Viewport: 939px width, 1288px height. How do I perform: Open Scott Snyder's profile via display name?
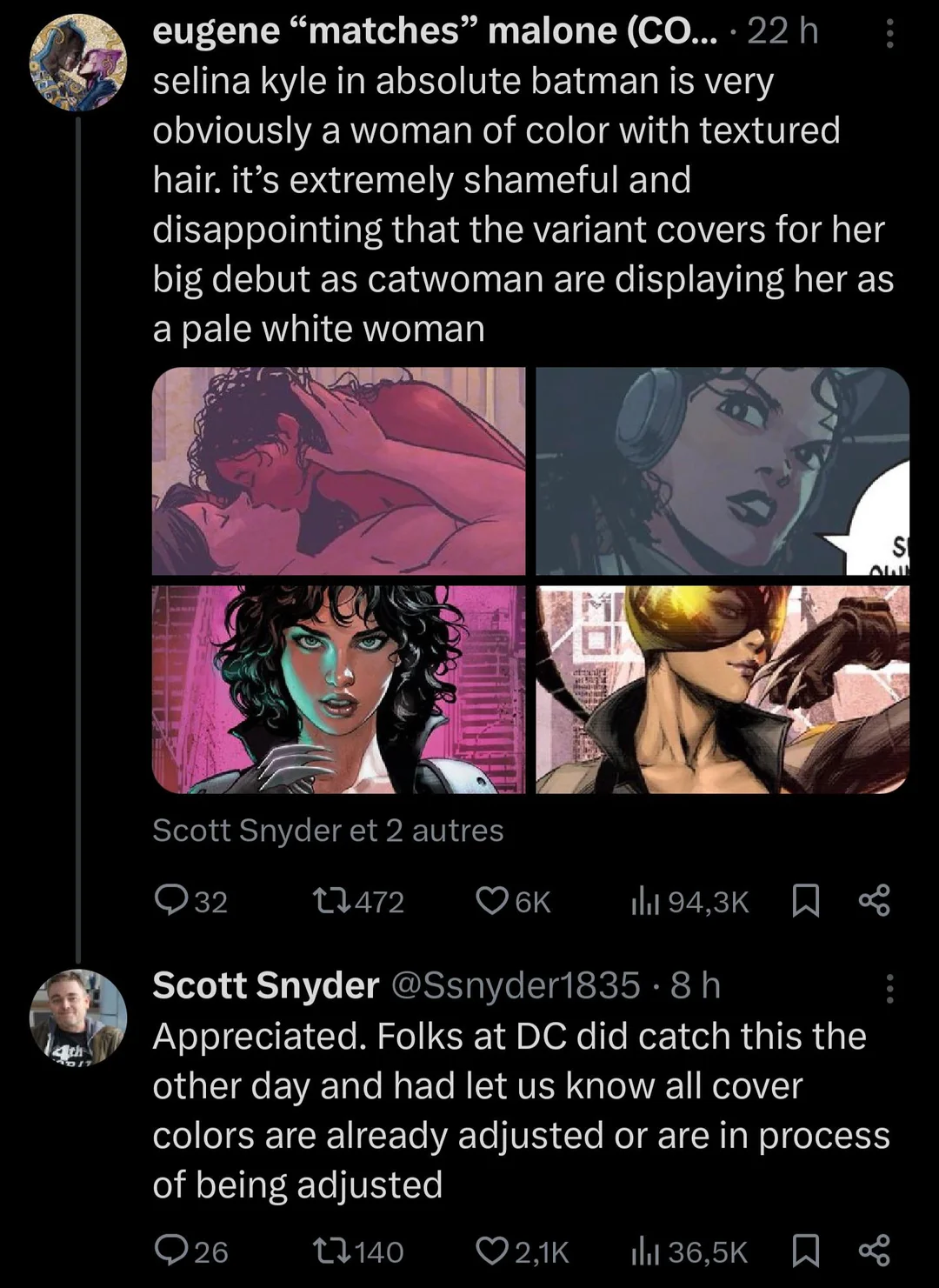coord(265,985)
